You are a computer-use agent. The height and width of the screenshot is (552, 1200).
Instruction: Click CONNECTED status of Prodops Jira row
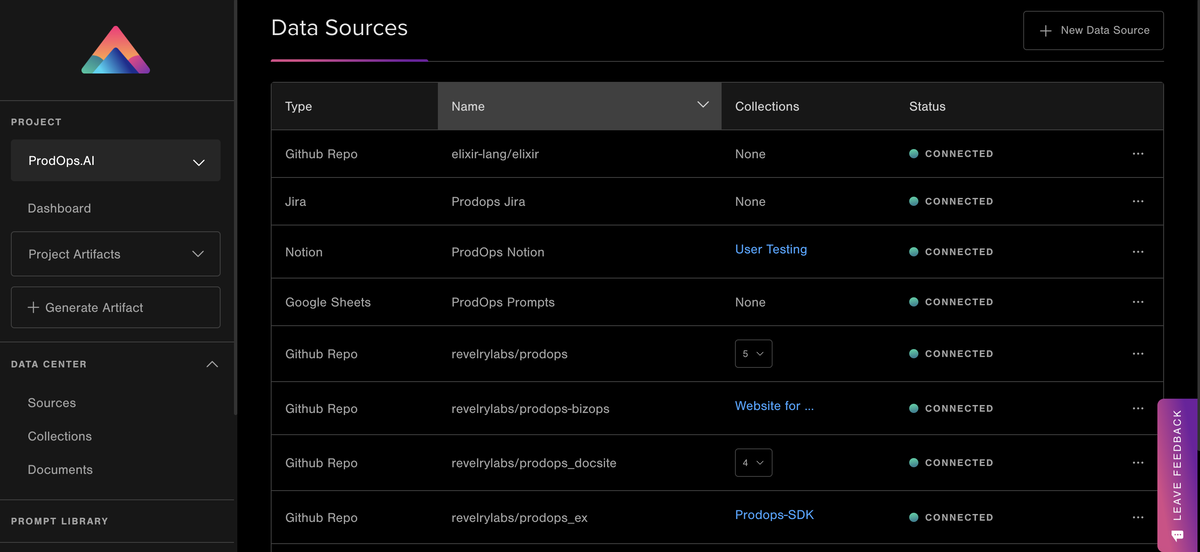point(951,201)
